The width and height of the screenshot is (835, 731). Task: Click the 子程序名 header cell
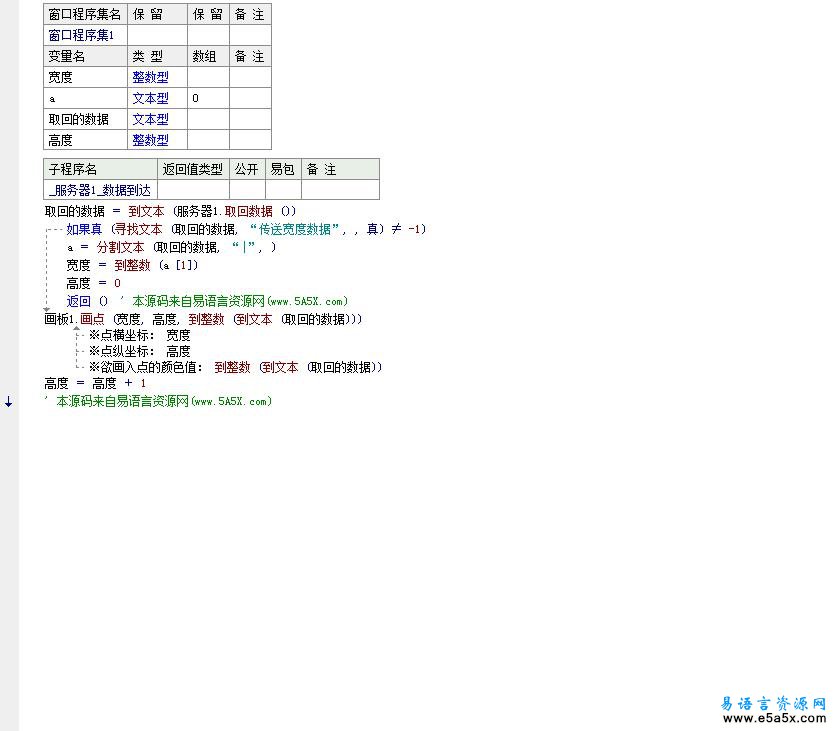click(100, 169)
